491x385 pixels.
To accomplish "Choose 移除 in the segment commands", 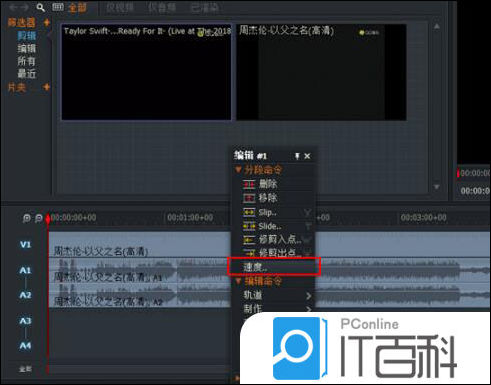I will (x=273, y=198).
